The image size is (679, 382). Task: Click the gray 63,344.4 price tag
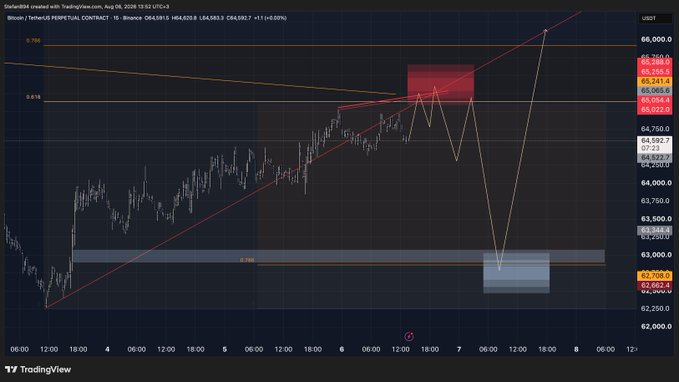pos(655,230)
